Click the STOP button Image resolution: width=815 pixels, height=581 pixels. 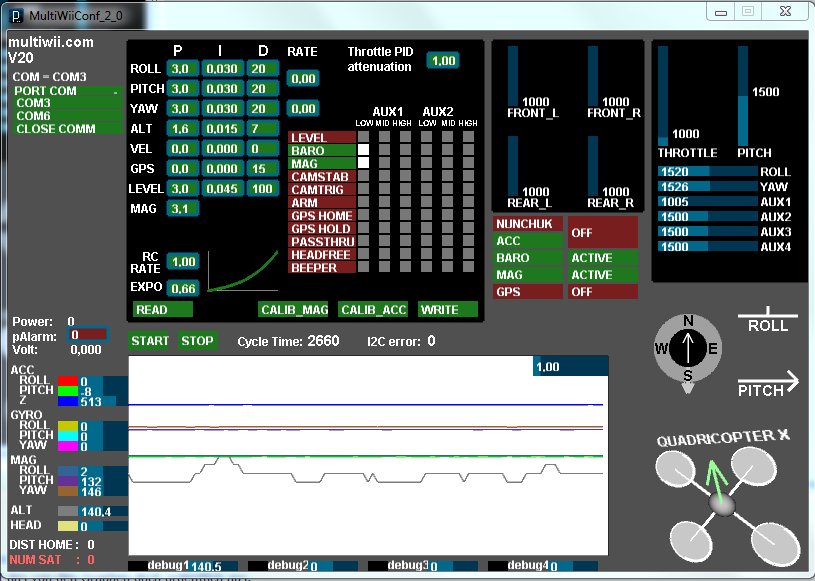pyautogui.click(x=198, y=340)
